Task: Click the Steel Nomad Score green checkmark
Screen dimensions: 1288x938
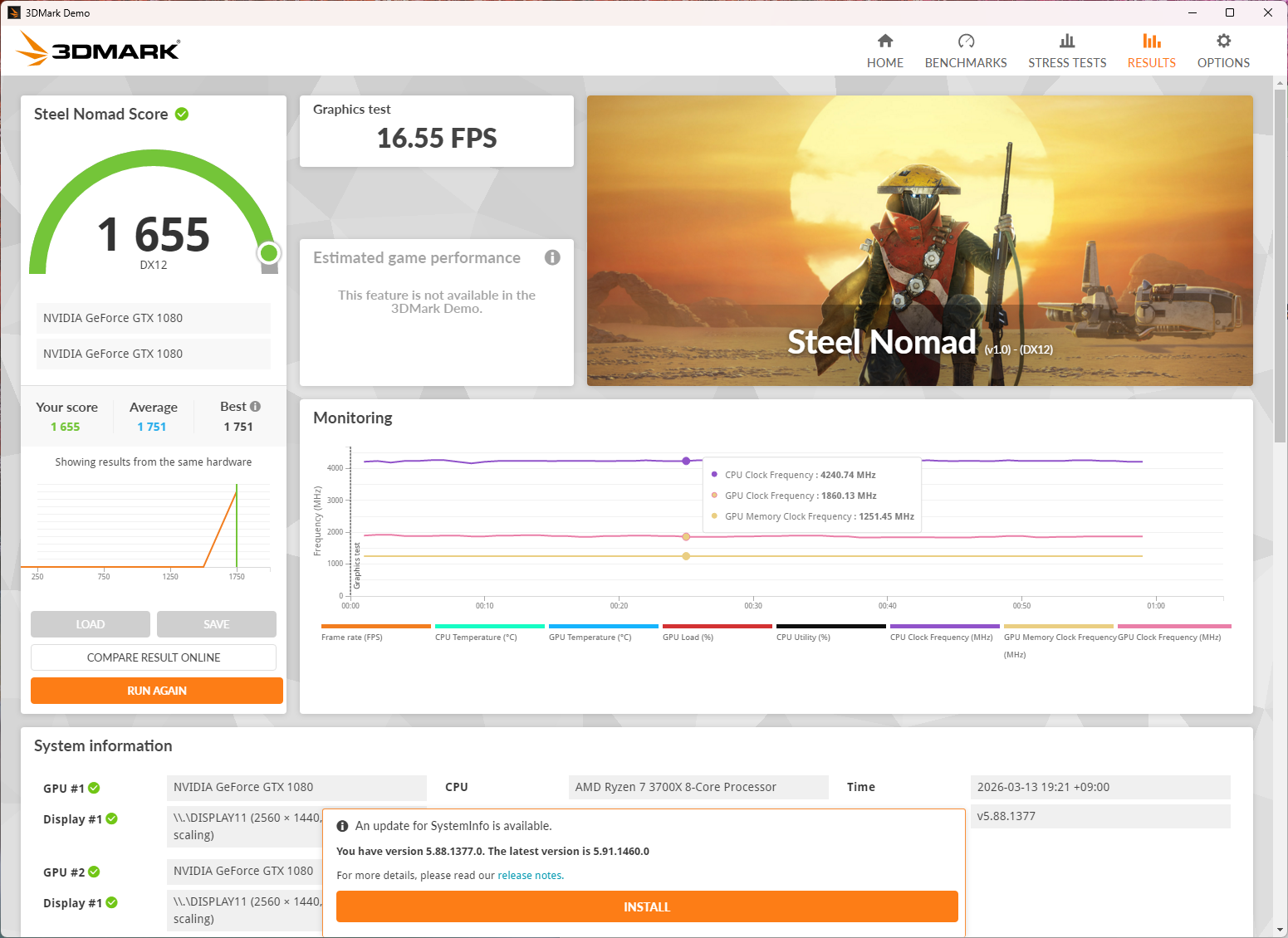Action: 182,114
